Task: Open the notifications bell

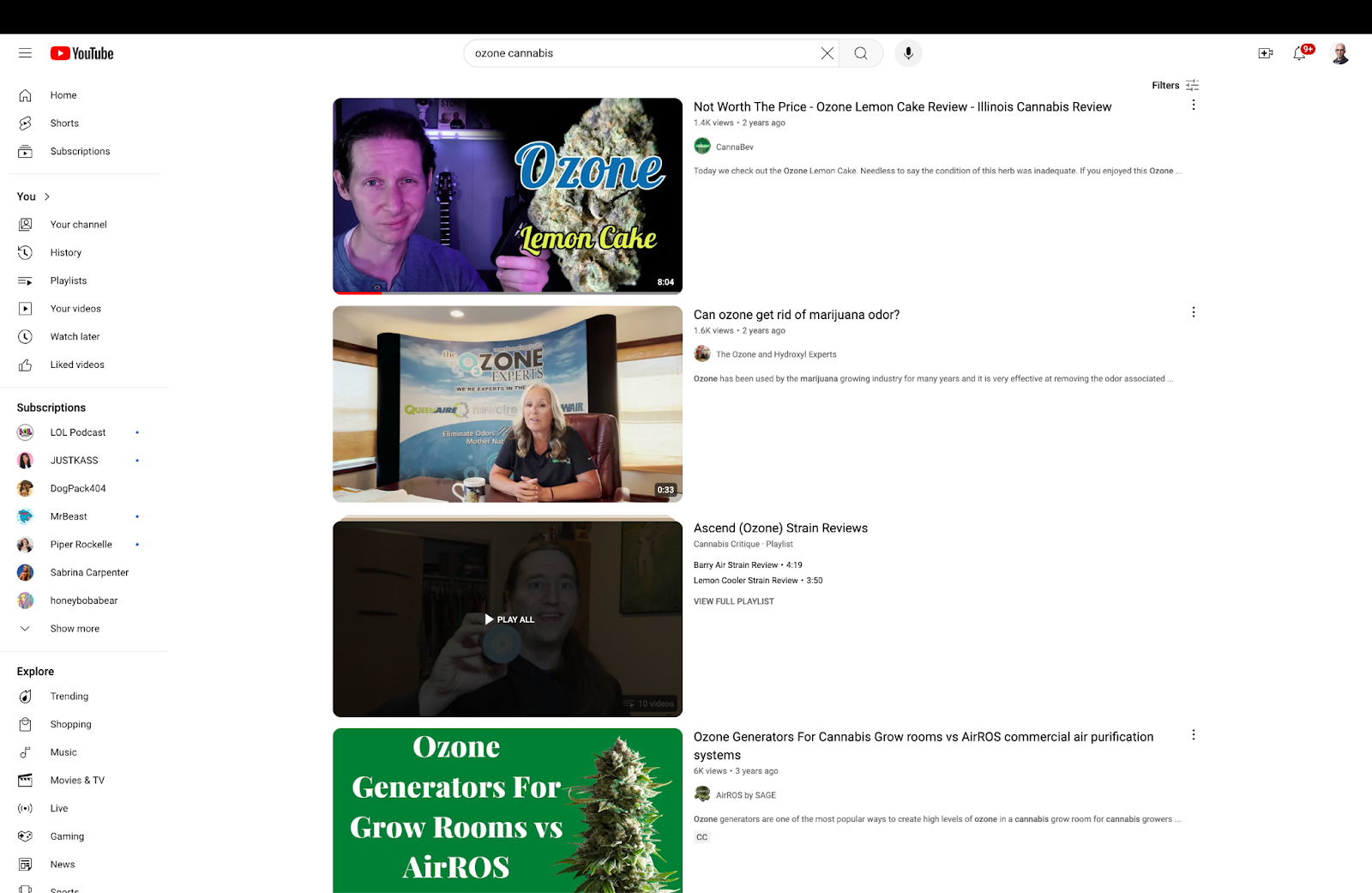Action: coord(1300,53)
